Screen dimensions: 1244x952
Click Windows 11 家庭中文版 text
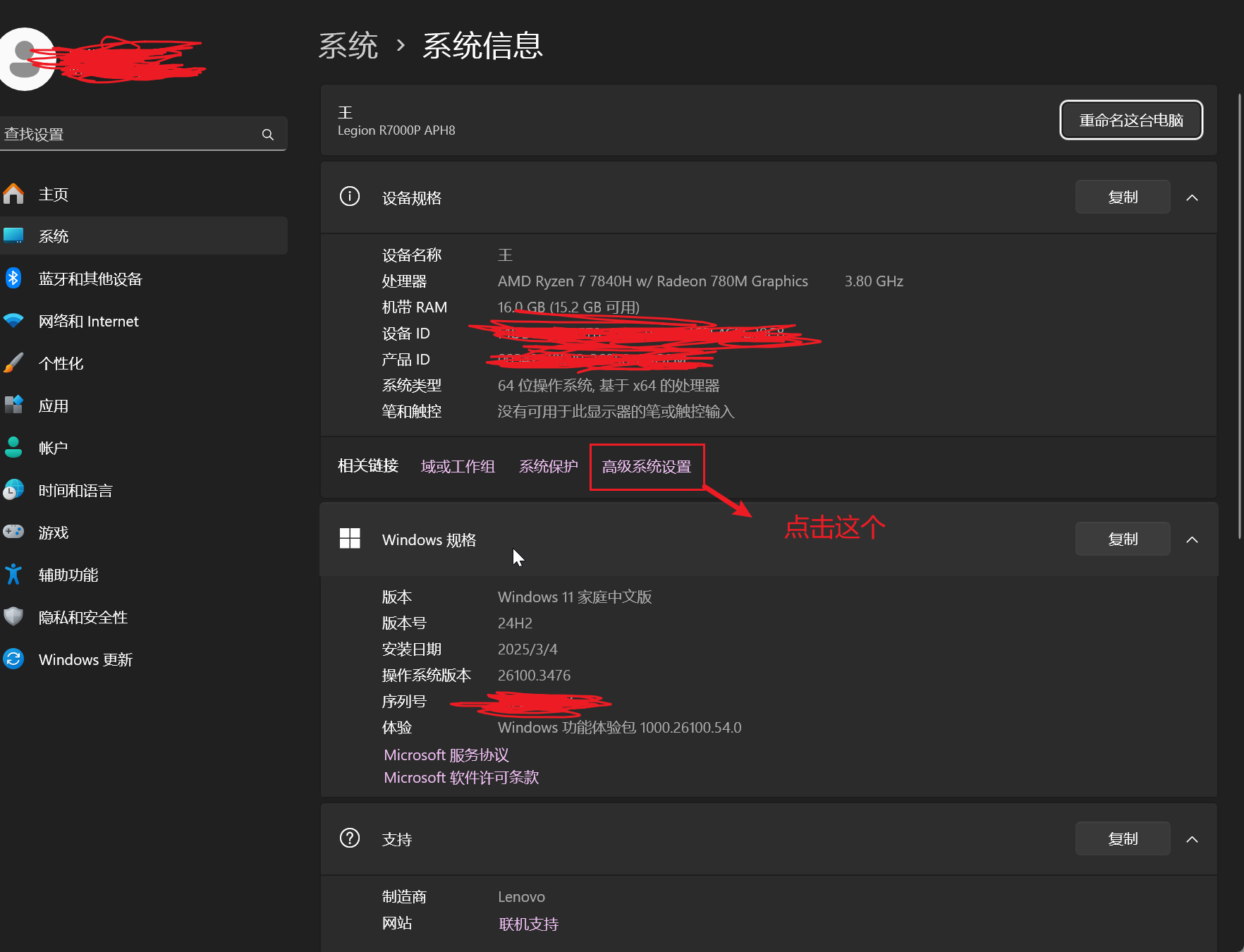575,597
